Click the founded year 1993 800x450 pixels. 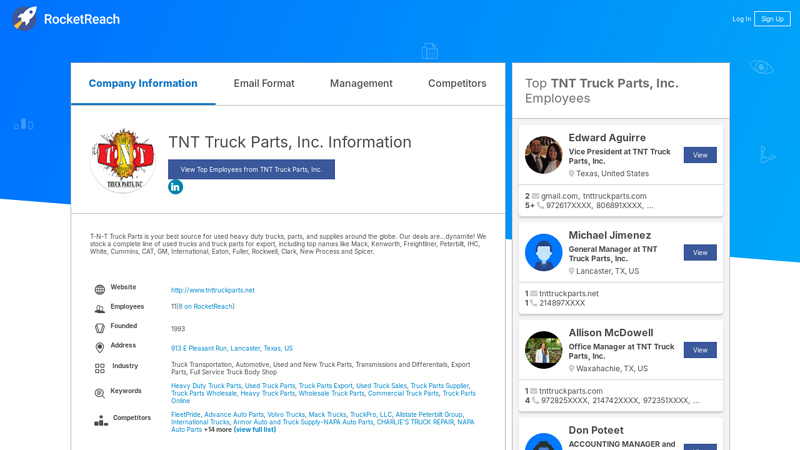(178, 329)
